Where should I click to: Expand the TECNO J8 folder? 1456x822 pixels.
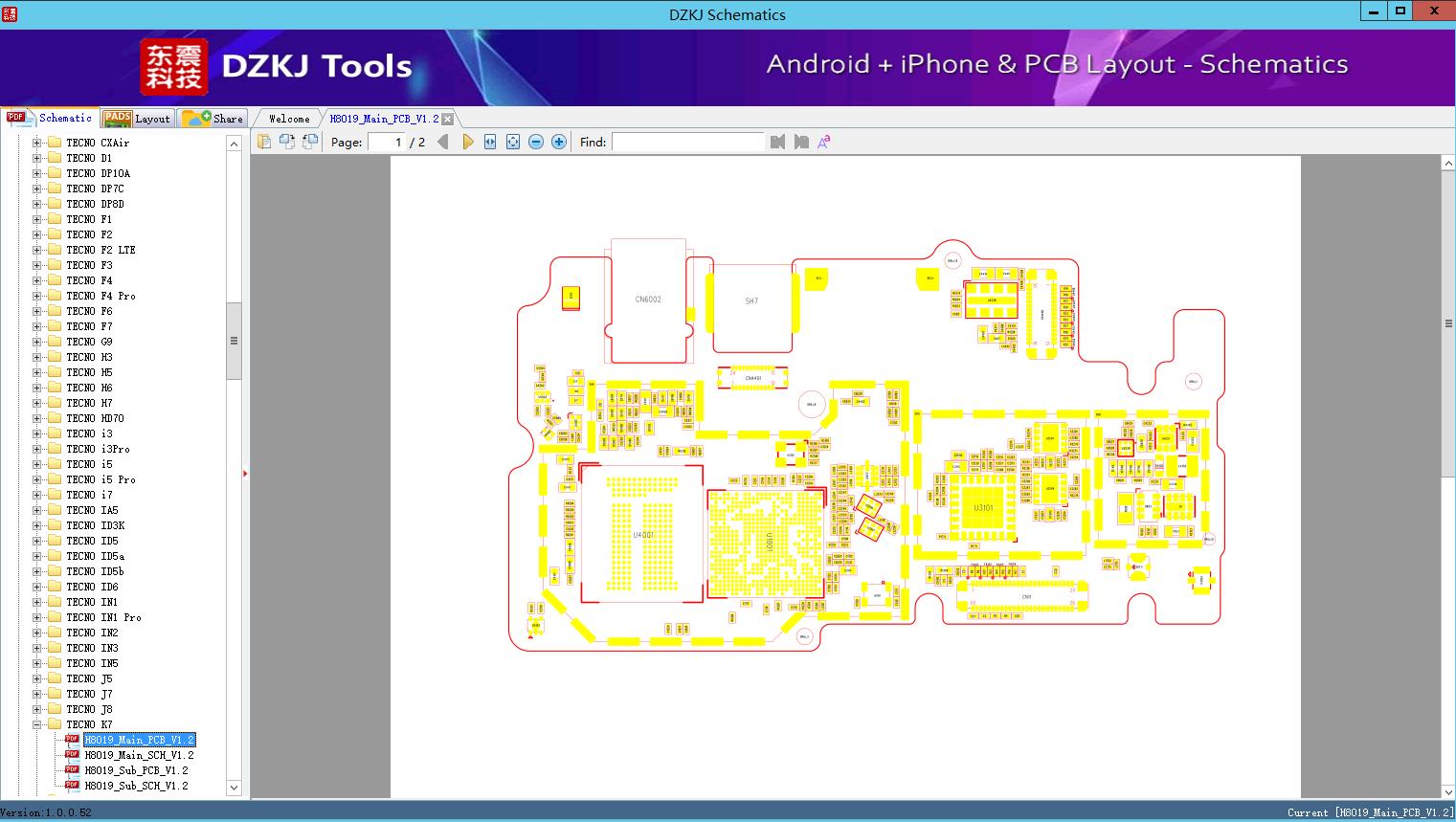(37, 709)
